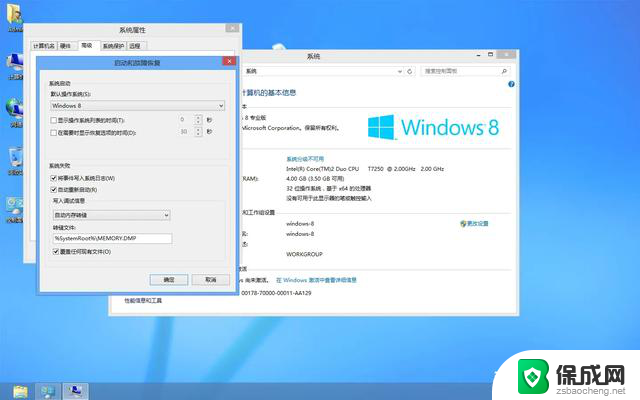Enable 'display recovery options' time checkbox

pos(53,133)
